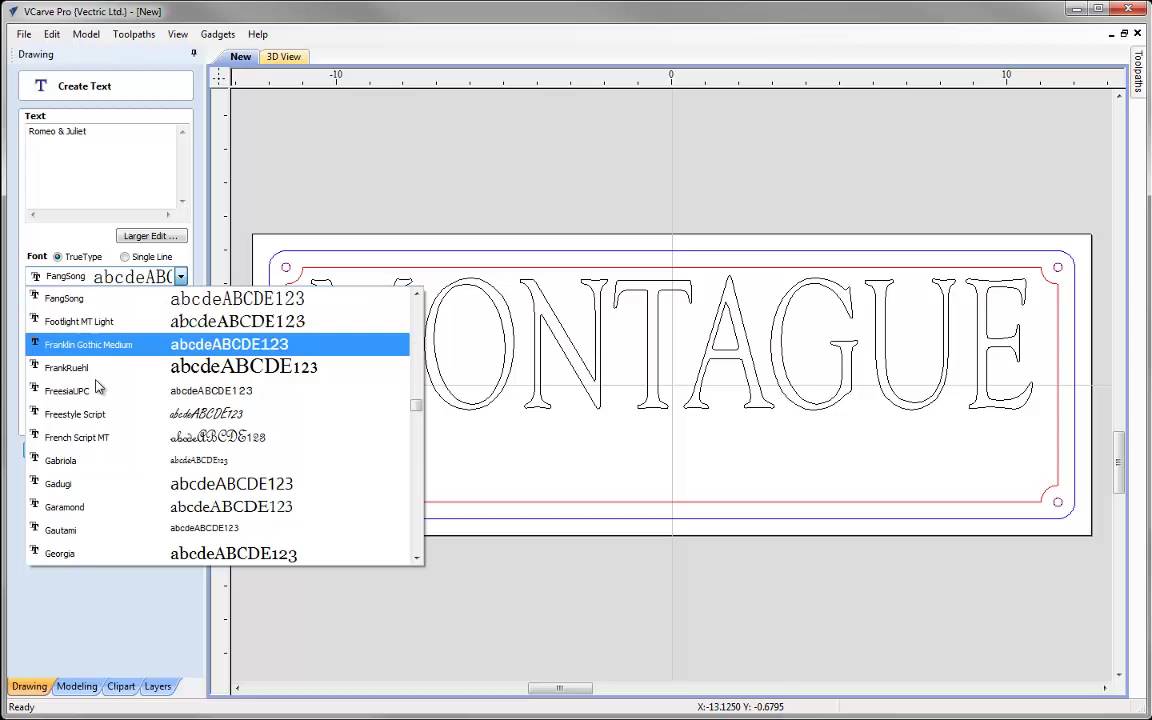
Task: Choose FangSong from font list
Action: (x=217, y=298)
